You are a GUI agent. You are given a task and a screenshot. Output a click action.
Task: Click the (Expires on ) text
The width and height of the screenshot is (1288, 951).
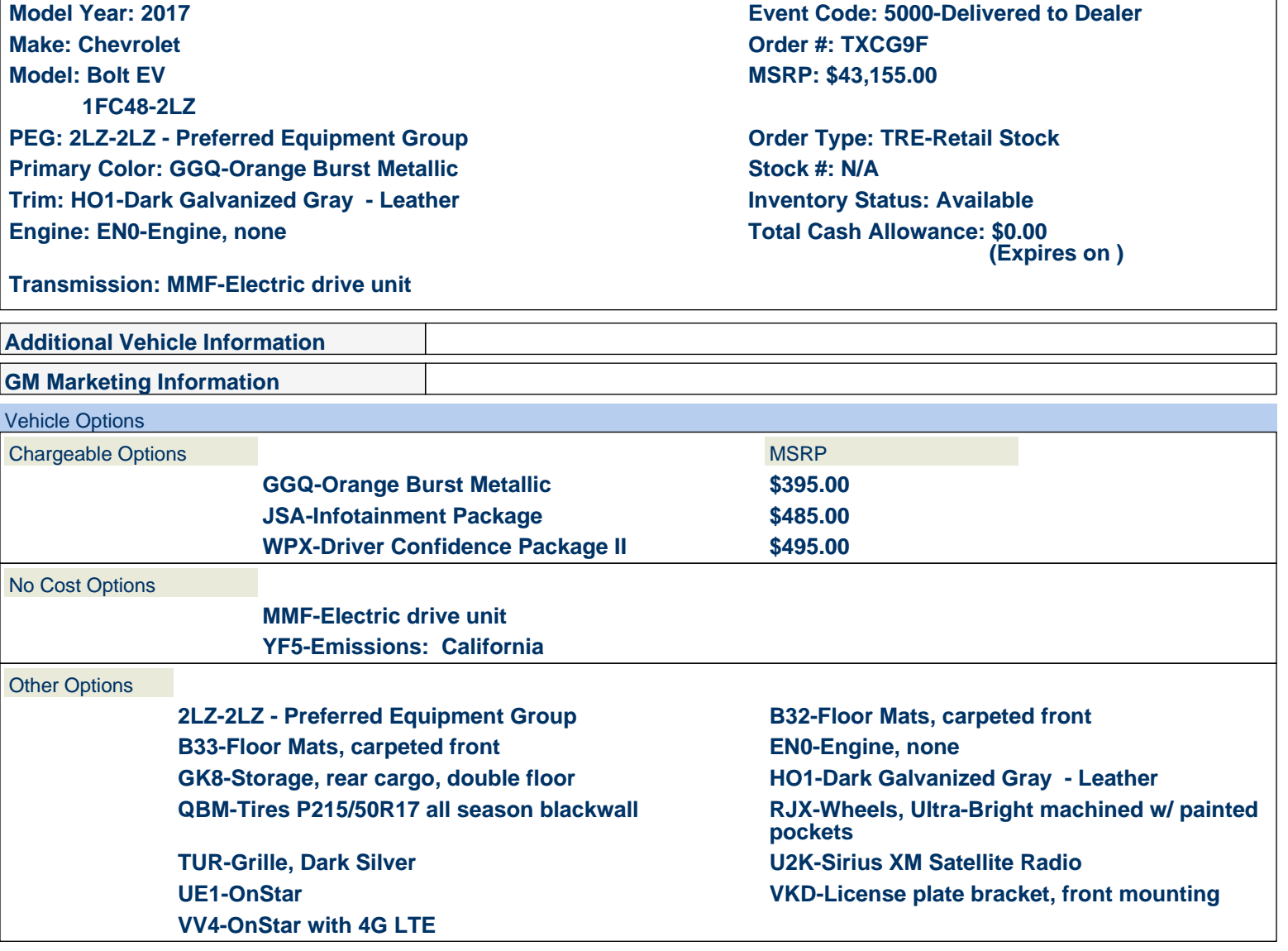coord(1057,253)
